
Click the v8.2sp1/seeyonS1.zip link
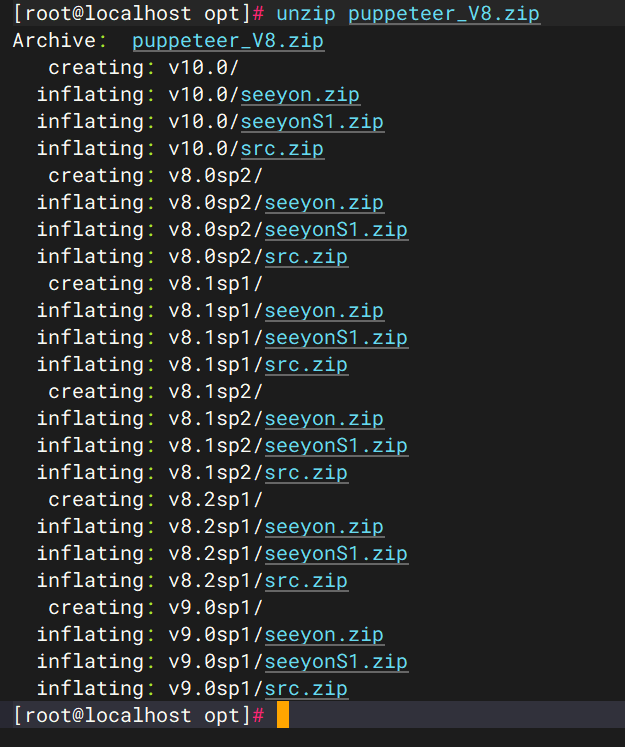click(336, 554)
